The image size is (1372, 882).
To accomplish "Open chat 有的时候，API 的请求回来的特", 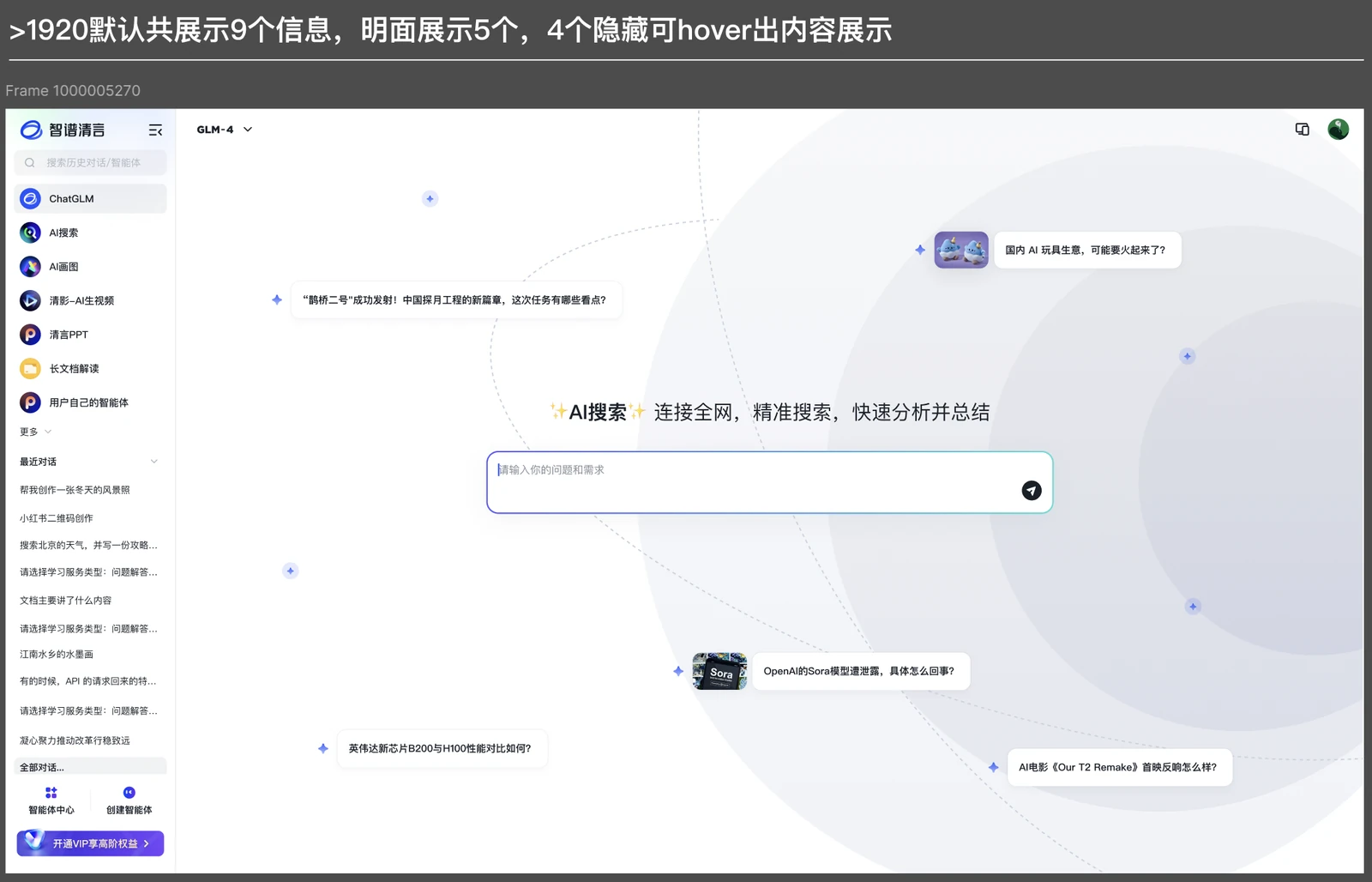I will [x=88, y=681].
